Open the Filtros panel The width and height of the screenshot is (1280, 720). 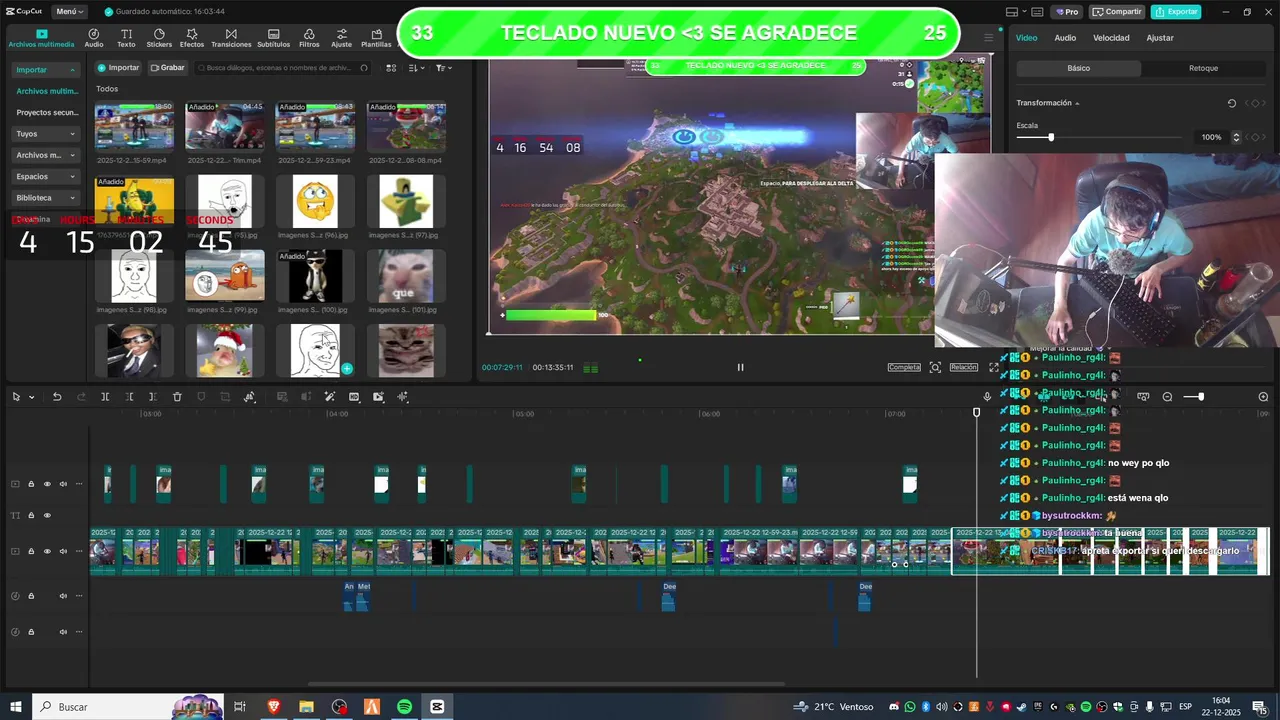(x=309, y=38)
